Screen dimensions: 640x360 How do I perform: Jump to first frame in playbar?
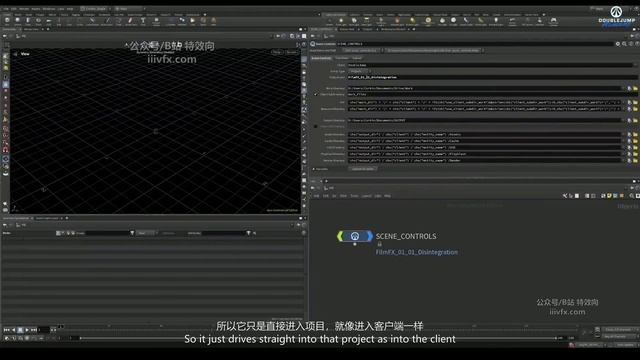point(6,330)
